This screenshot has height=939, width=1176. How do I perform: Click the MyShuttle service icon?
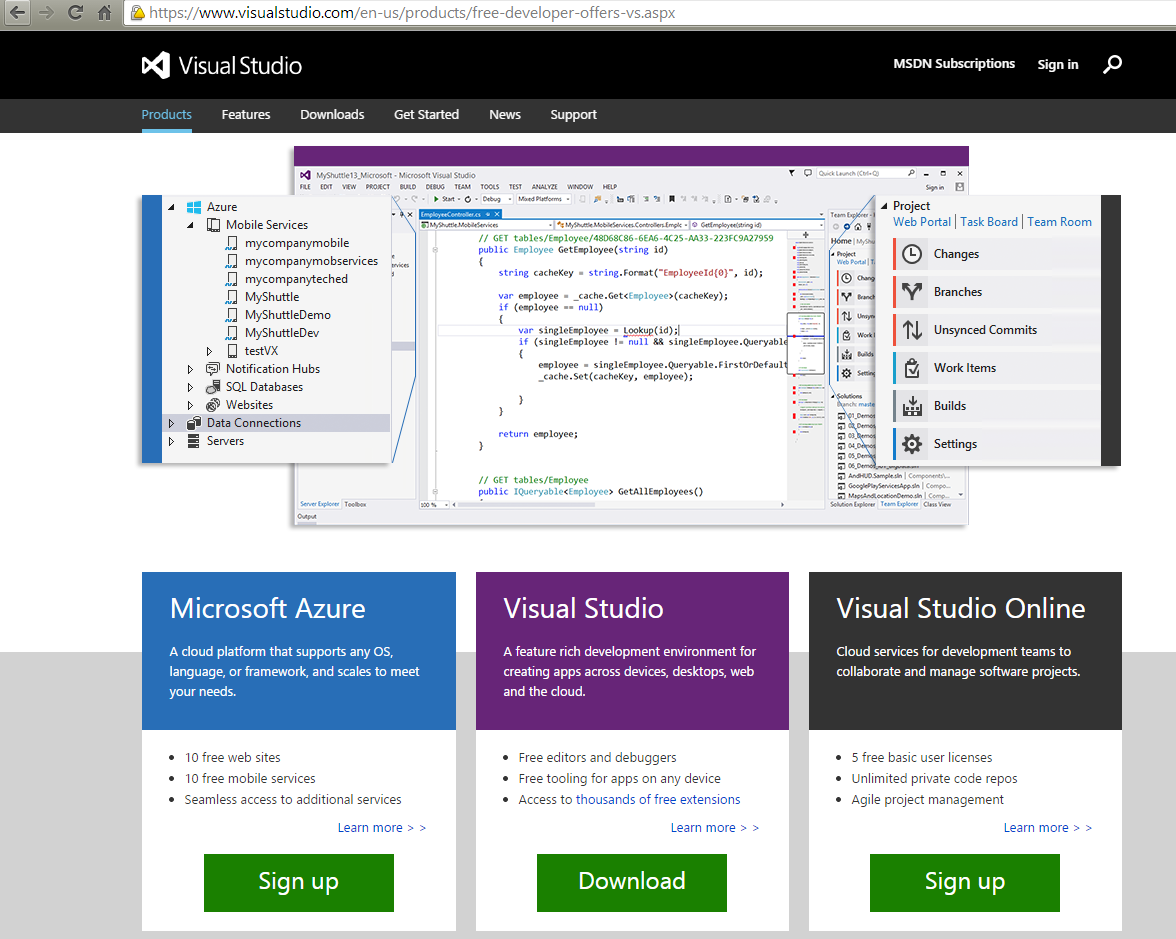(x=232, y=297)
